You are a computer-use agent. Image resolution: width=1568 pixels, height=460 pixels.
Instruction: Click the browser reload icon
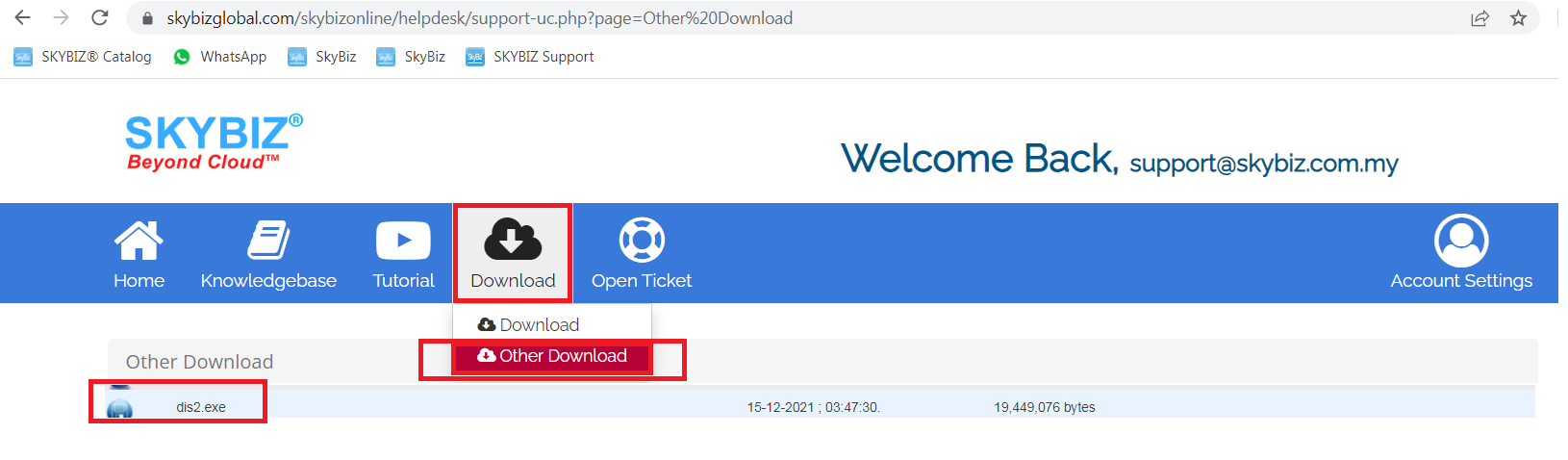[100, 18]
